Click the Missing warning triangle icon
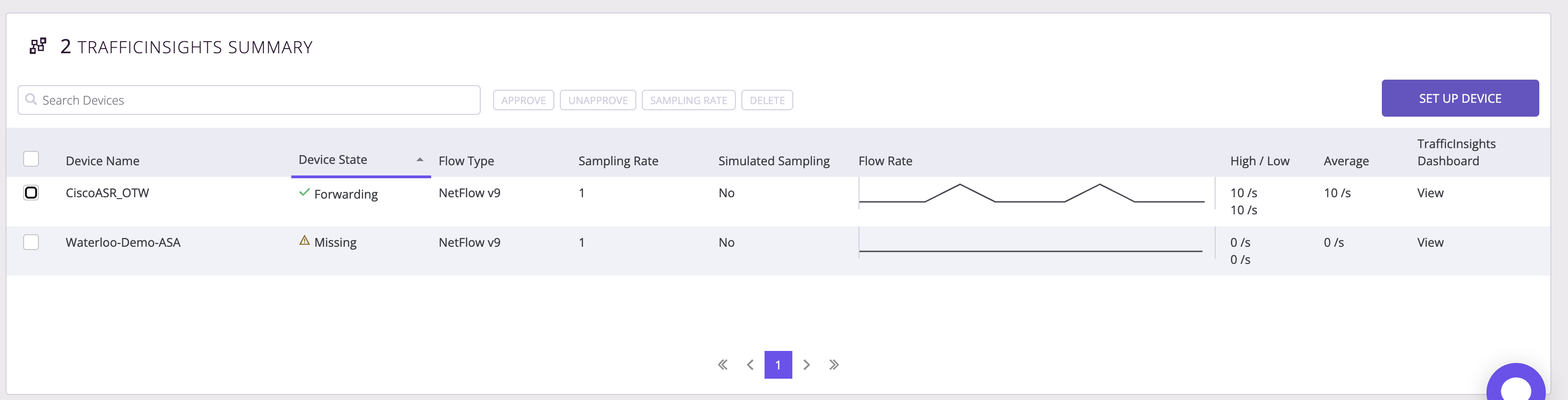 (x=304, y=240)
